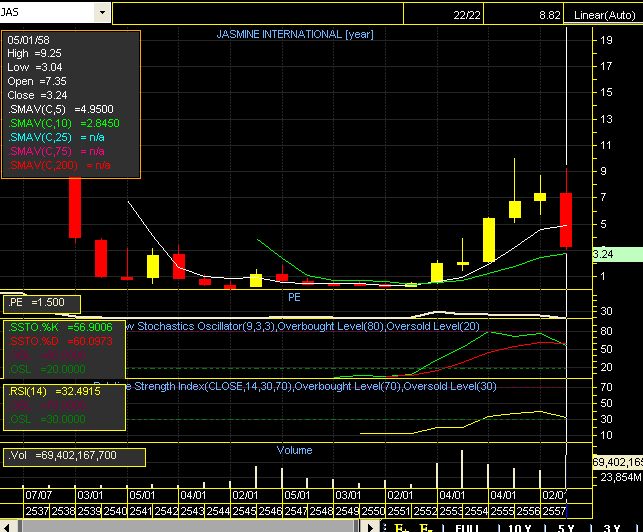Click the JAS symbol input field

pyautogui.click(x=47, y=12)
